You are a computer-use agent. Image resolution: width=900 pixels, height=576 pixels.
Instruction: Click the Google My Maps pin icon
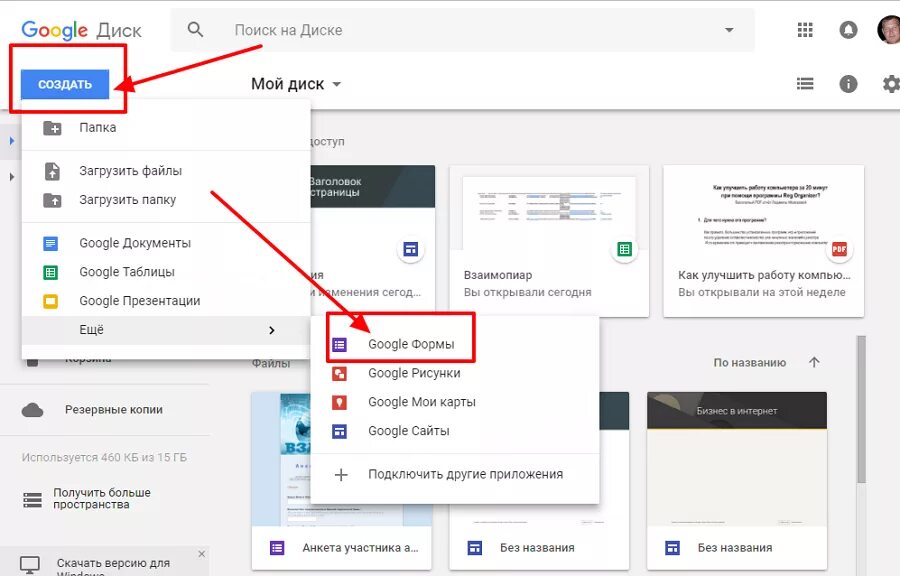(x=339, y=402)
